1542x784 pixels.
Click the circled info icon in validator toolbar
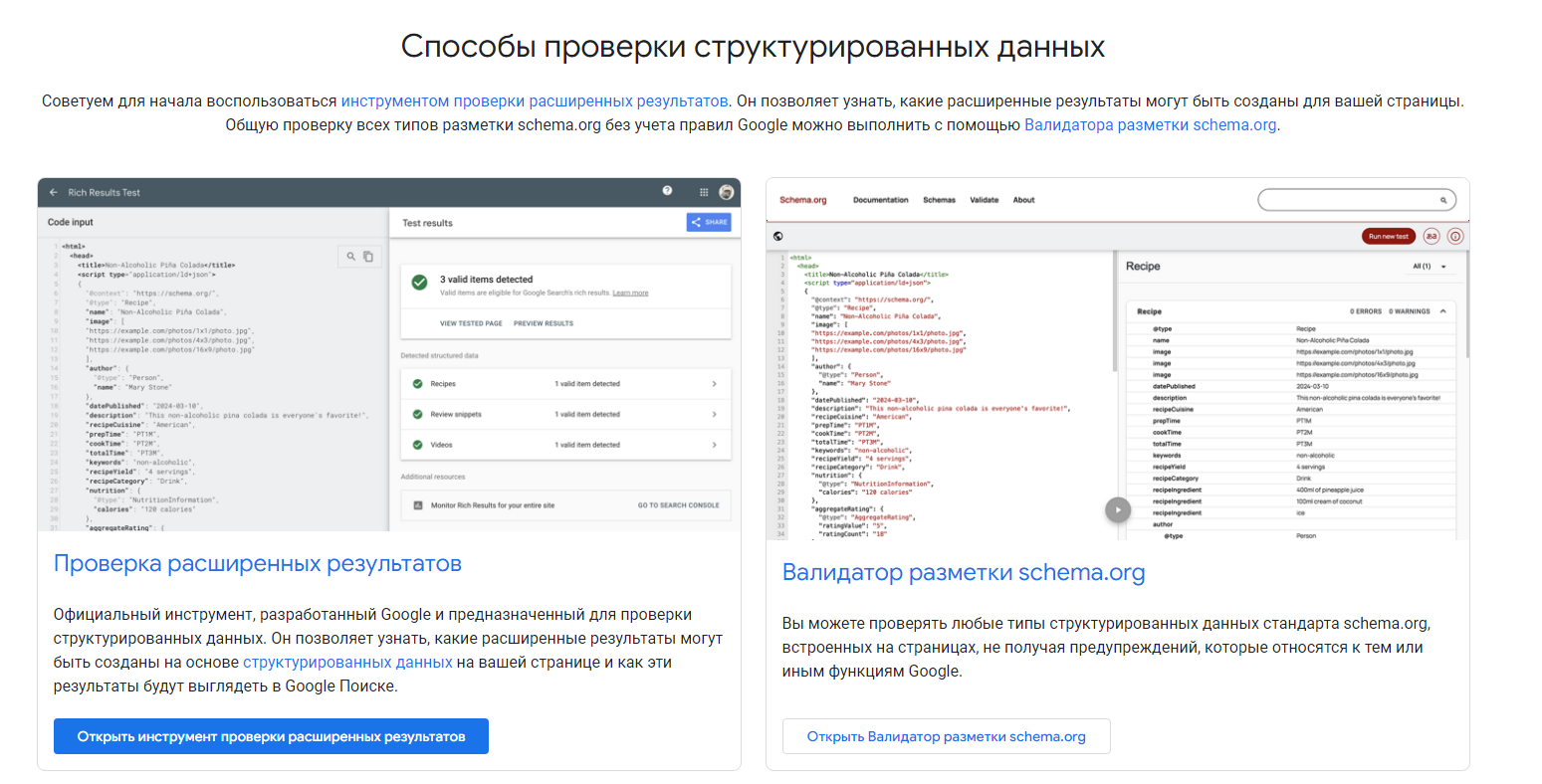[x=1455, y=236]
